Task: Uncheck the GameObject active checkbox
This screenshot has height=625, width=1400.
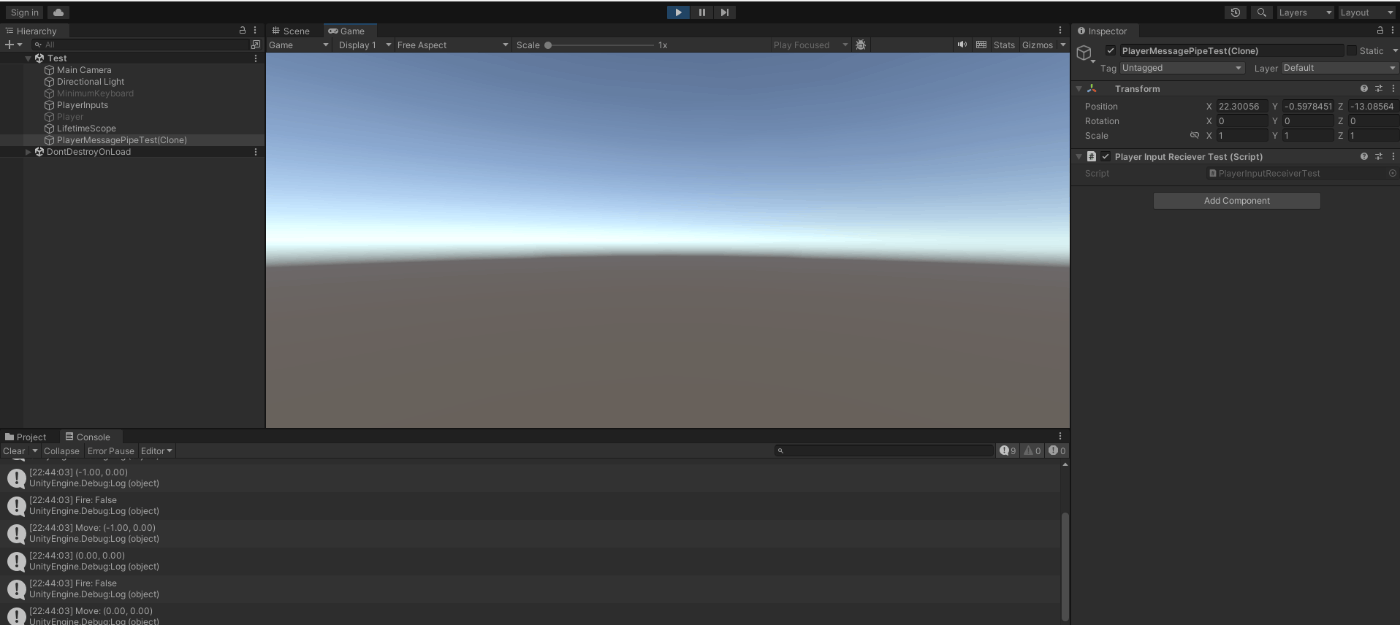Action: [x=1110, y=51]
